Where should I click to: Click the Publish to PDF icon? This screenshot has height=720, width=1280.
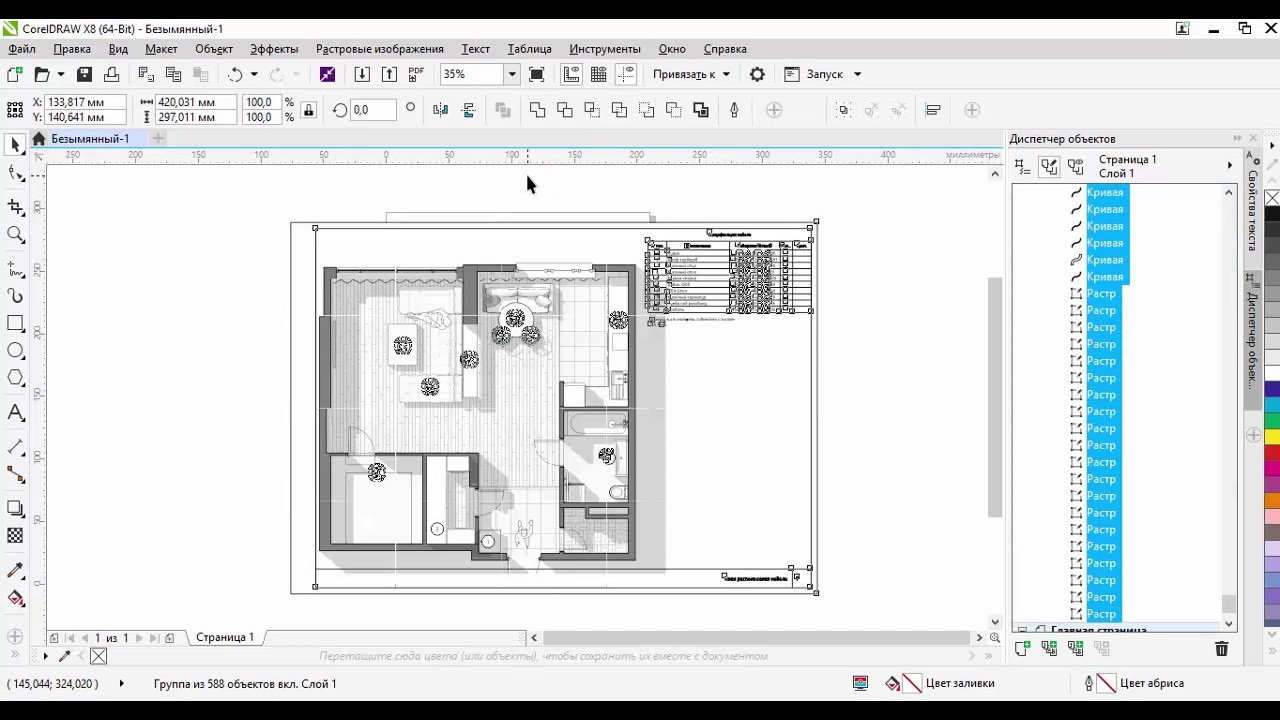[416, 74]
